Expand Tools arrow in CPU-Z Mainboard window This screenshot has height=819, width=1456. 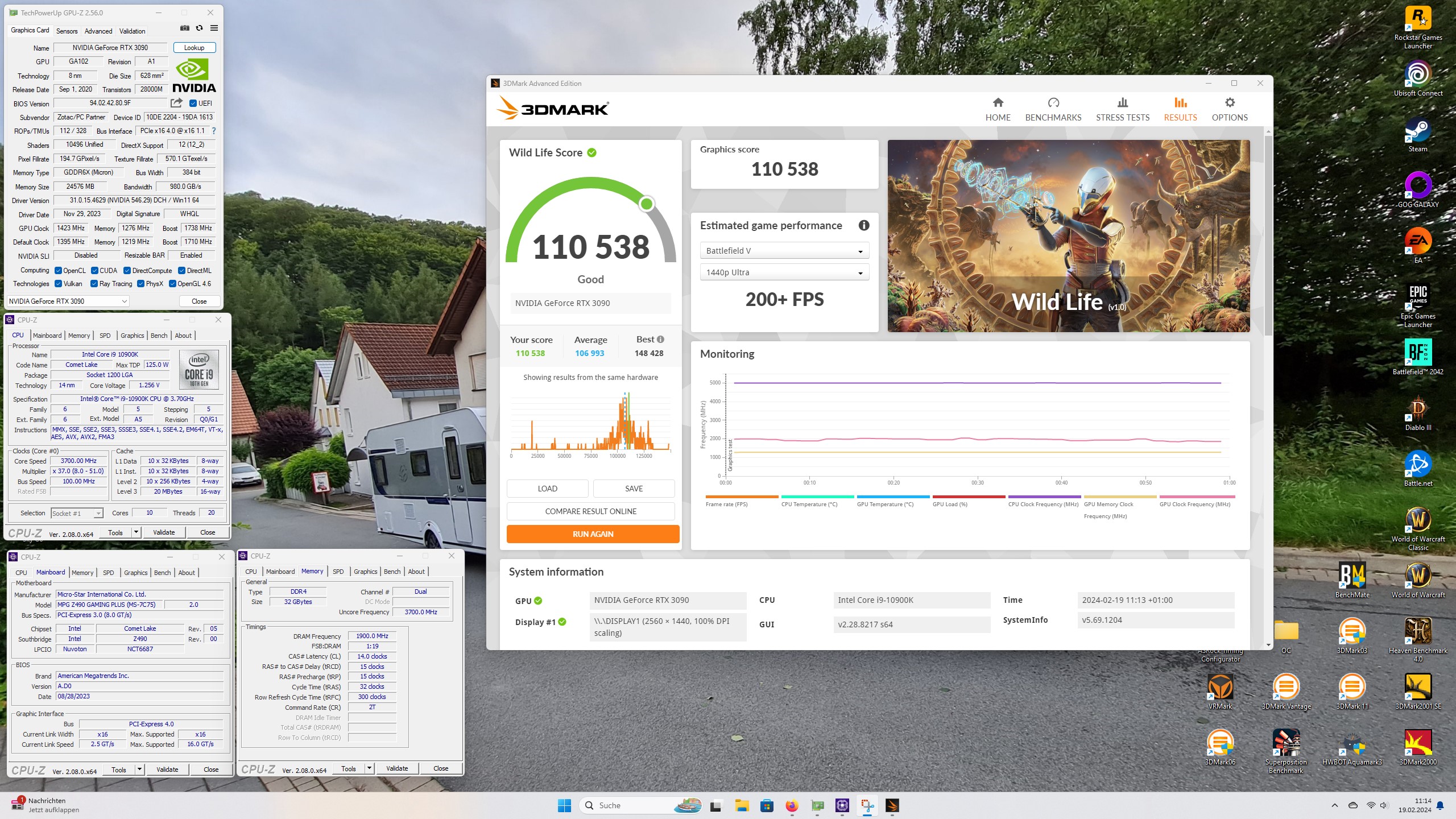pos(139,770)
